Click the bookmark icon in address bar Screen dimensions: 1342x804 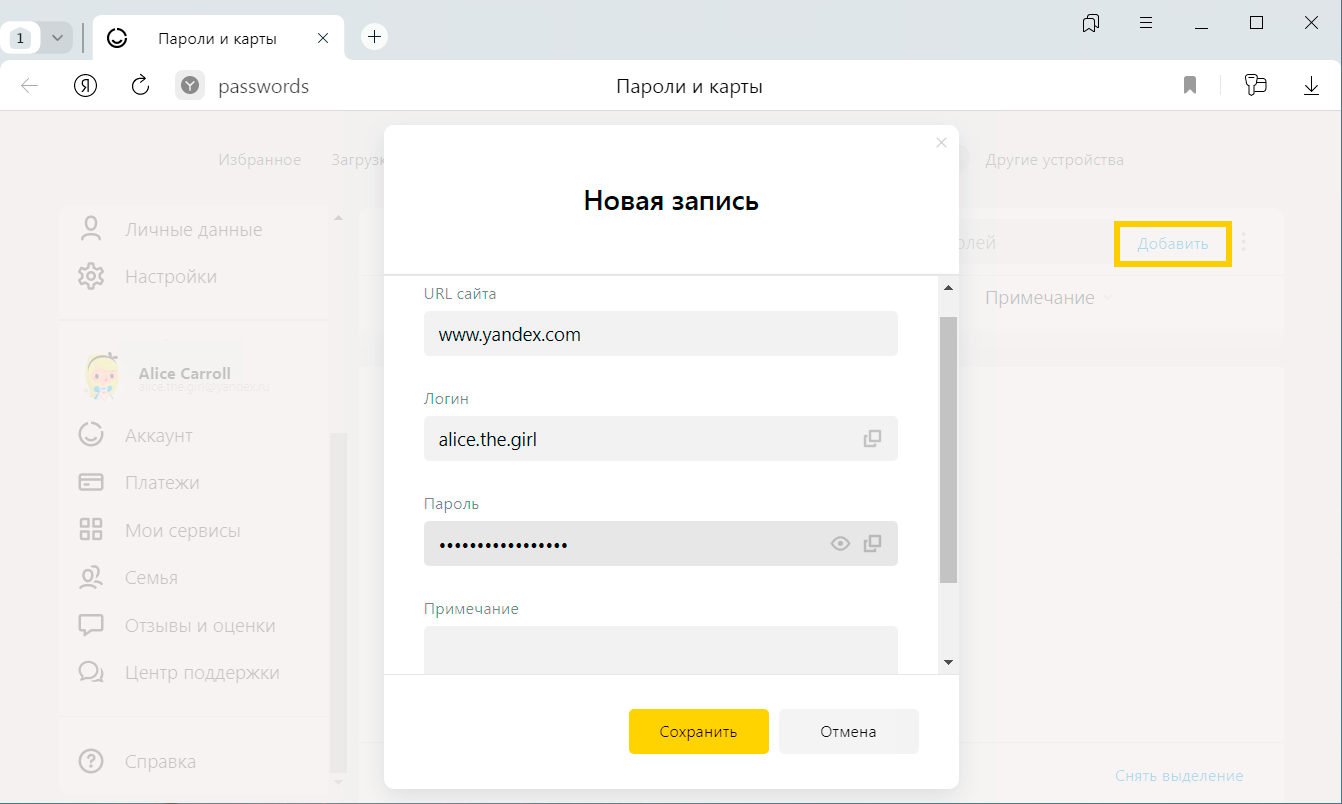point(1189,86)
